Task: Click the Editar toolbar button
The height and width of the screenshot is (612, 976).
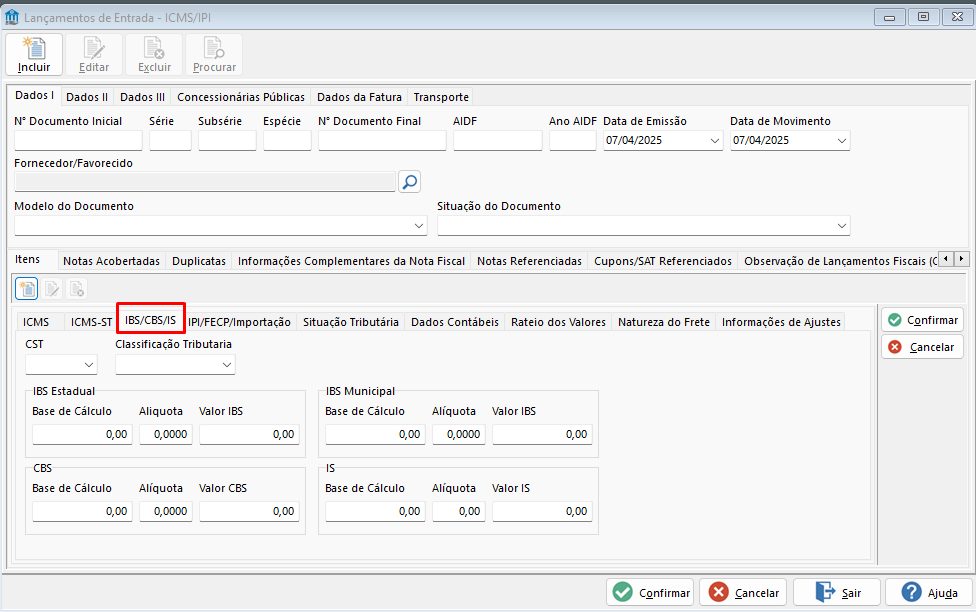Action: coord(93,55)
